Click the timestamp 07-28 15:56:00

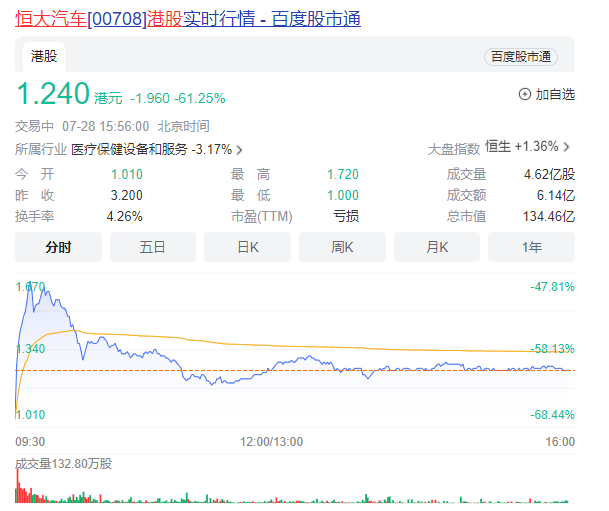[x=106, y=127]
